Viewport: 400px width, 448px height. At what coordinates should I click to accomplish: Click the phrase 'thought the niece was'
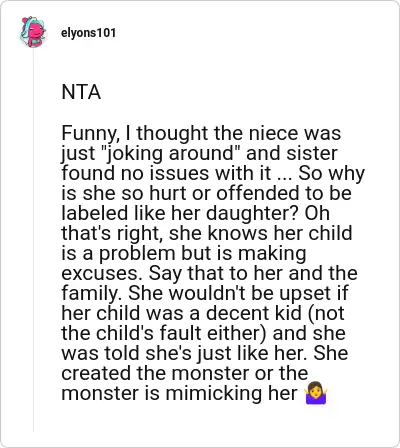coord(239,133)
